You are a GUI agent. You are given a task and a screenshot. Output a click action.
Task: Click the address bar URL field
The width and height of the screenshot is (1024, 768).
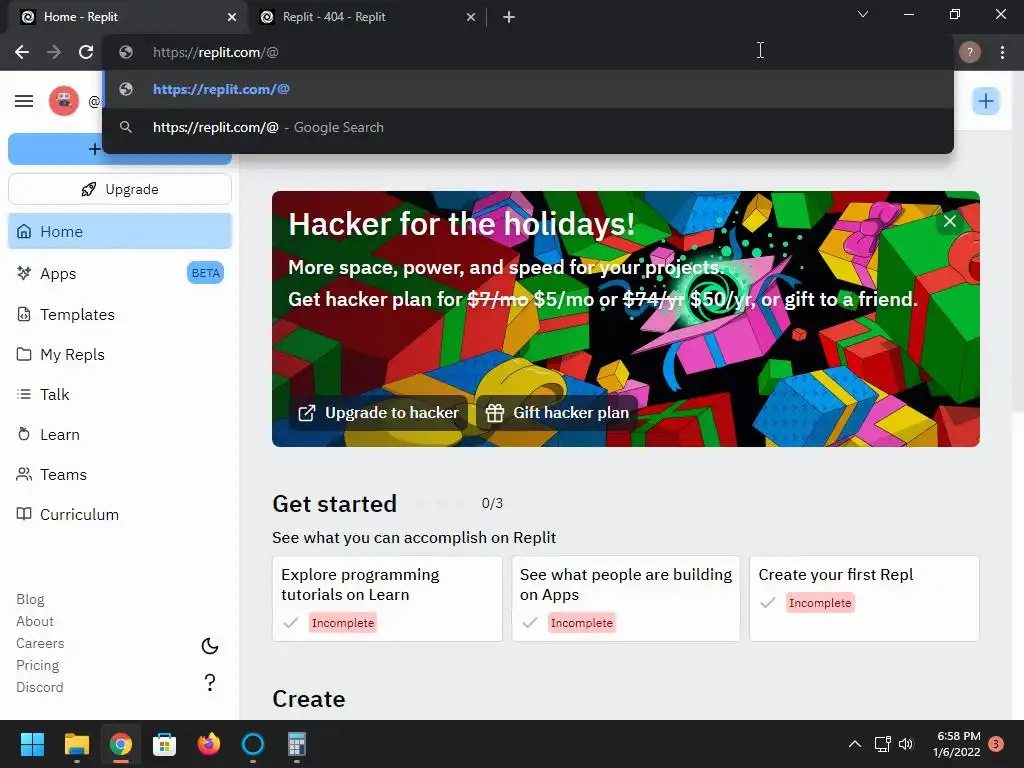529,52
